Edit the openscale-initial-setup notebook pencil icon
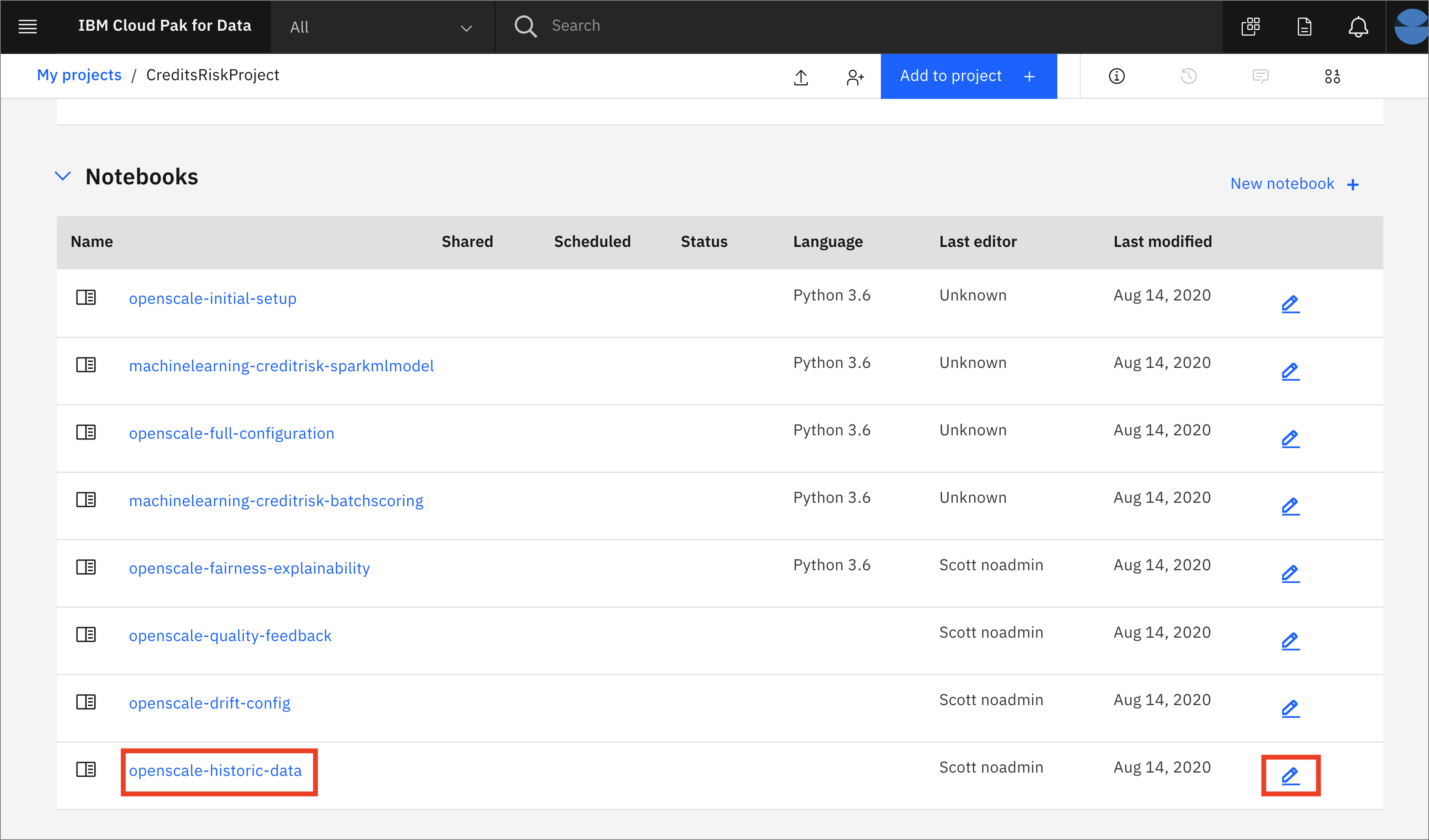1429x840 pixels. point(1290,303)
